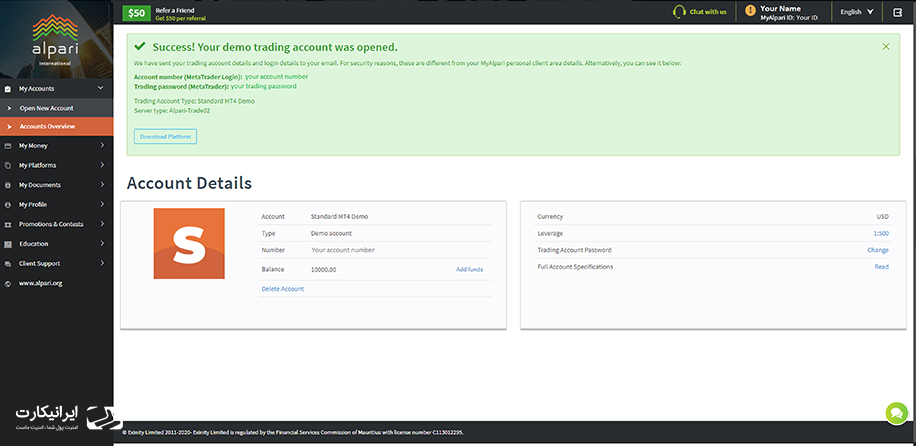Open the English language dropdown
Image resolution: width=916 pixels, height=446 pixels.
click(857, 12)
